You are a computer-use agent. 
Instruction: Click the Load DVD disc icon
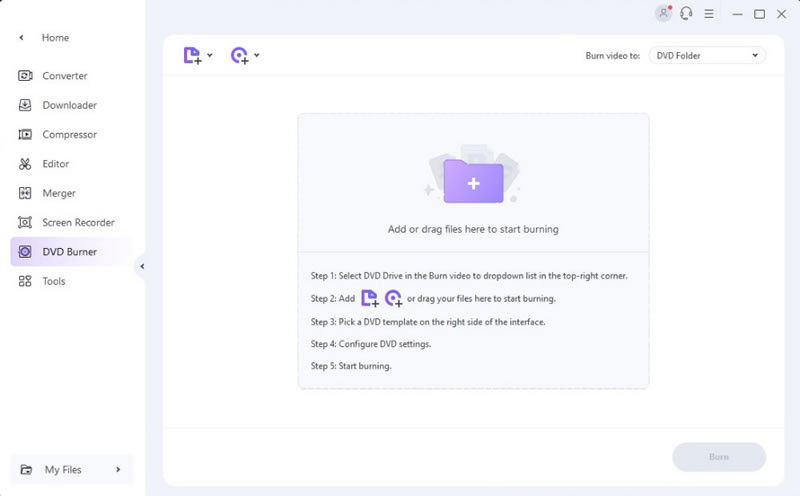click(x=239, y=55)
